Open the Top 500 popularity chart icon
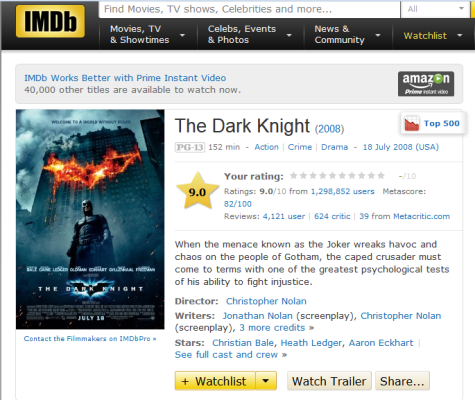Viewport: 475px width, 400px height. [412, 123]
